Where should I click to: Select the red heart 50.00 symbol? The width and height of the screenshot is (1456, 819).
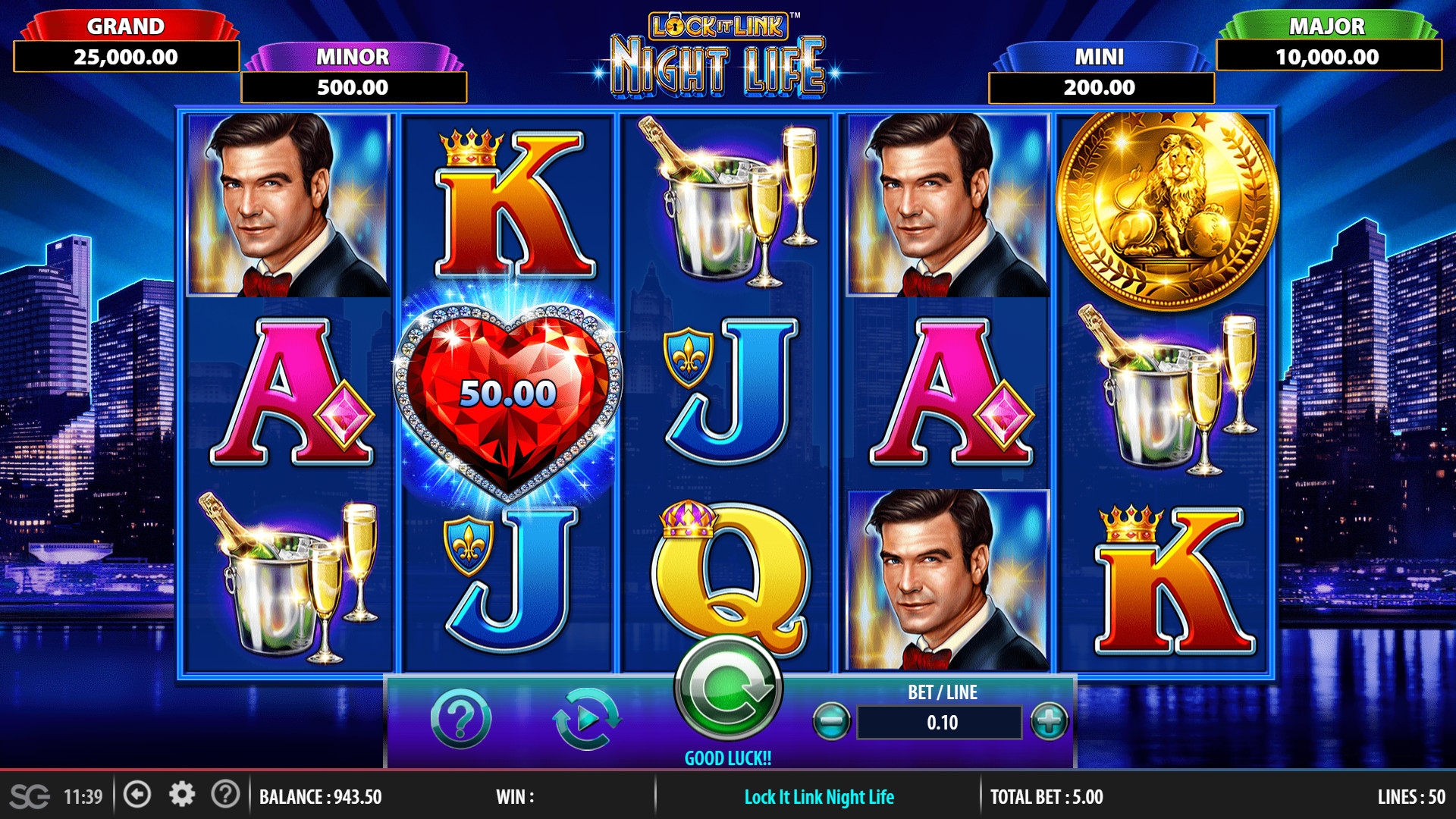point(508,397)
